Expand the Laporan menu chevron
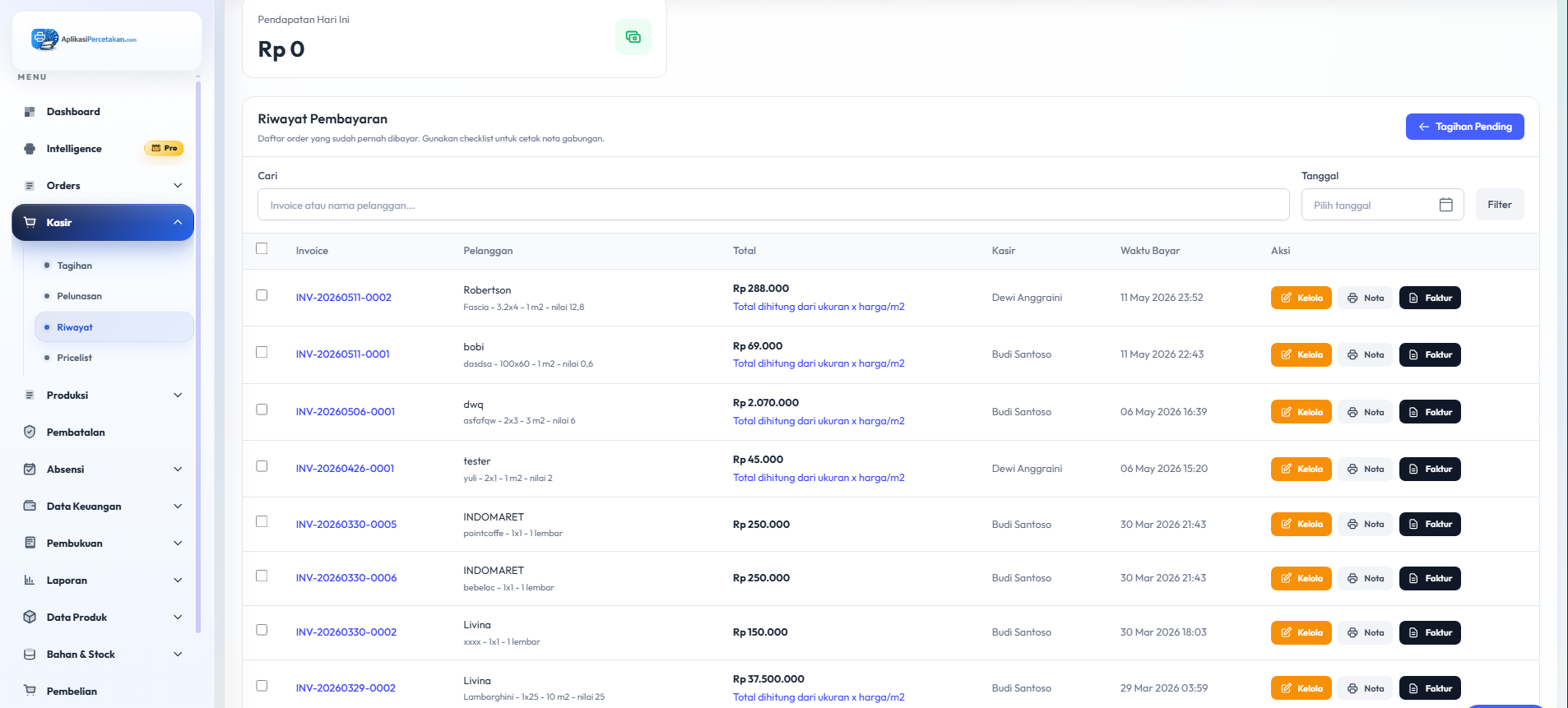 click(x=178, y=581)
